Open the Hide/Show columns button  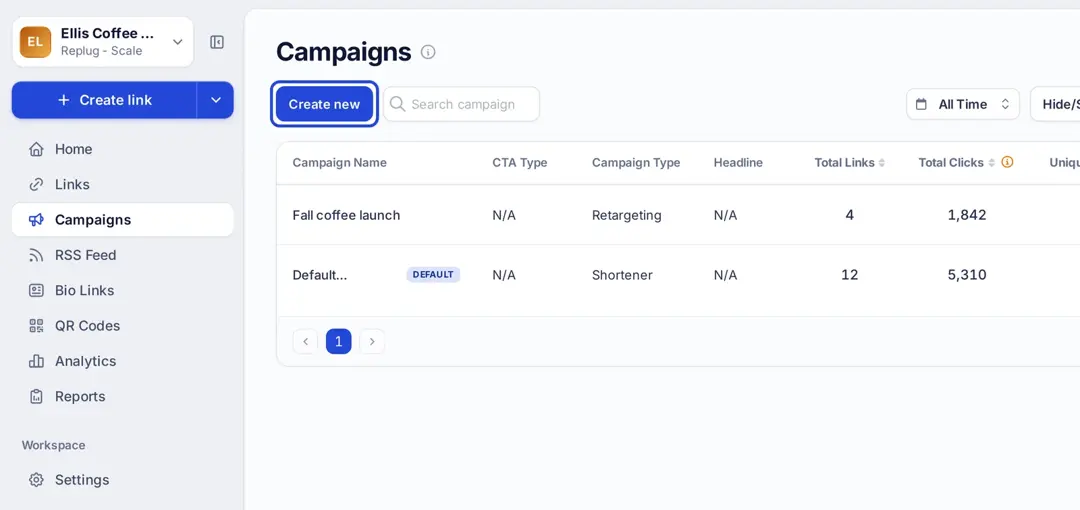(1055, 104)
